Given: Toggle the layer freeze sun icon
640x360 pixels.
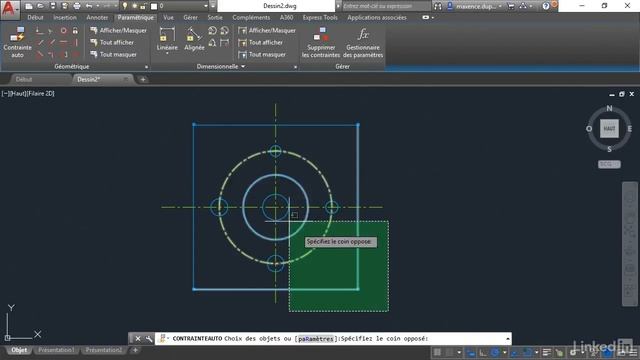Looking at the screenshot, I should point(134,6).
